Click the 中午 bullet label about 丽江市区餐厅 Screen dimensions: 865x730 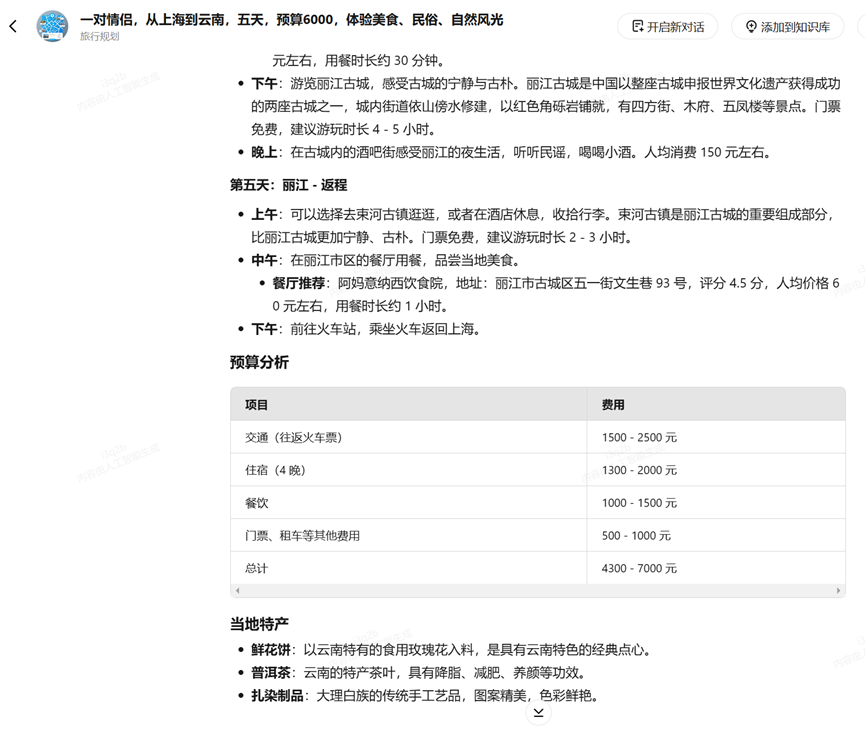pyautogui.click(x=264, y=260)
